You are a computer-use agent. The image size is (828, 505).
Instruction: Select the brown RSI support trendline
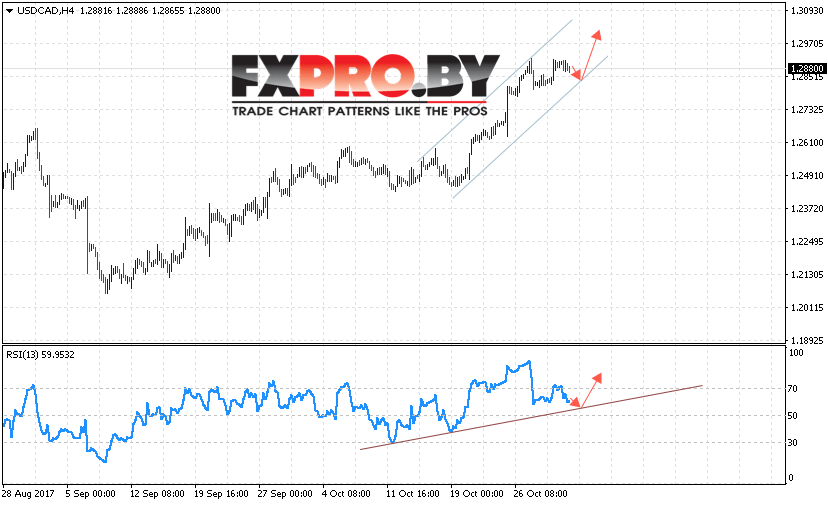(531, 417)
